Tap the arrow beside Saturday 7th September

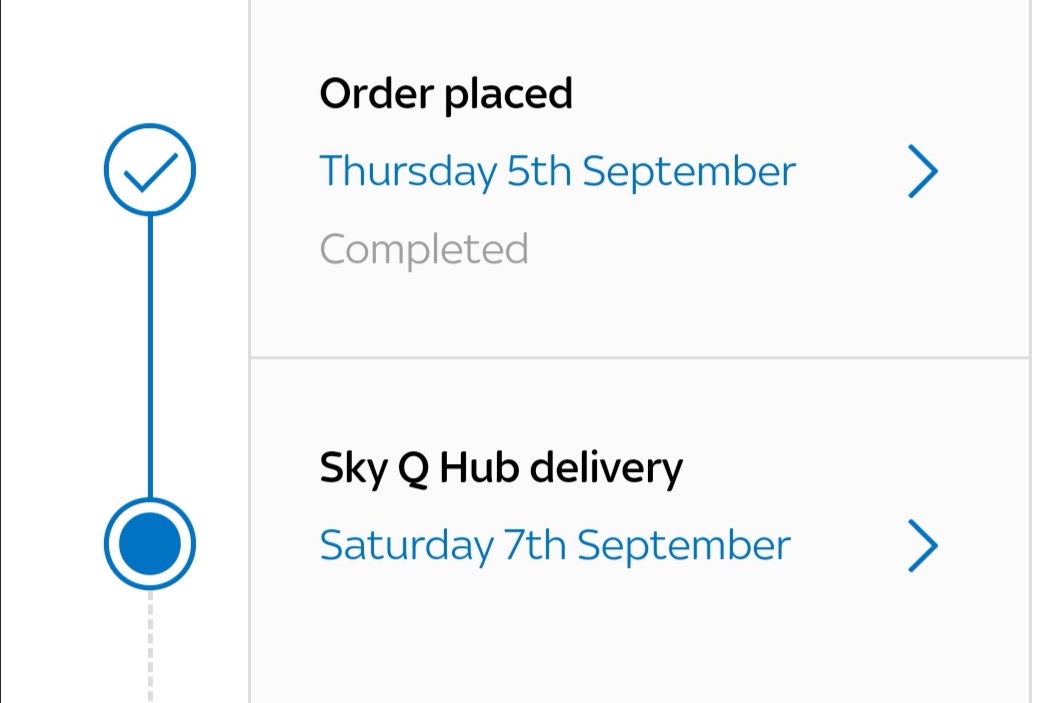[x=923, y=546]
